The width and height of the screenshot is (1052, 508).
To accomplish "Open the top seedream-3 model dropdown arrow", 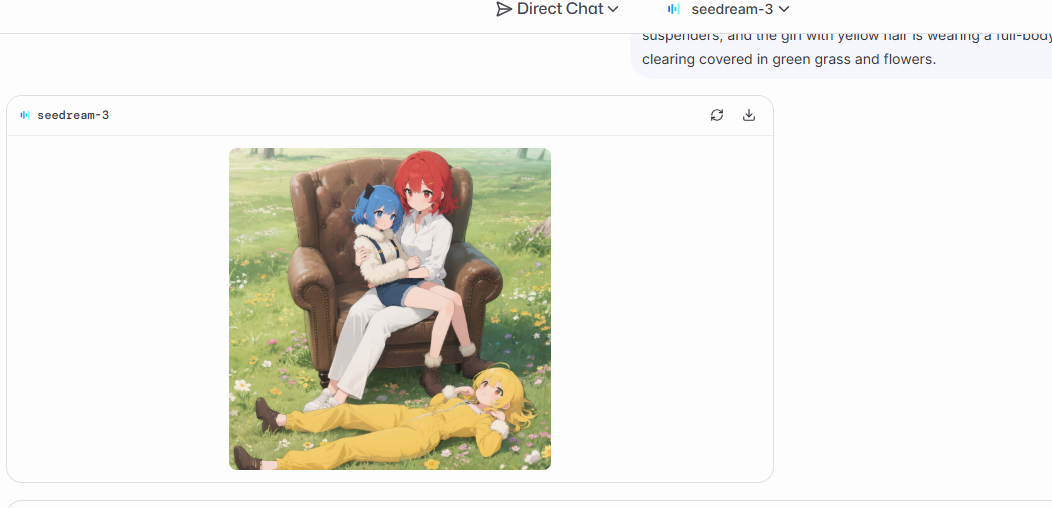I will [x=783, y=9].
